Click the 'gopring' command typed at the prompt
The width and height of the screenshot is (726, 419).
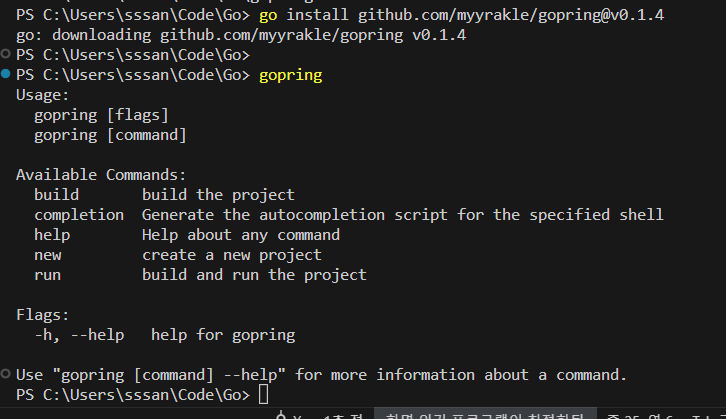point(290,75)
